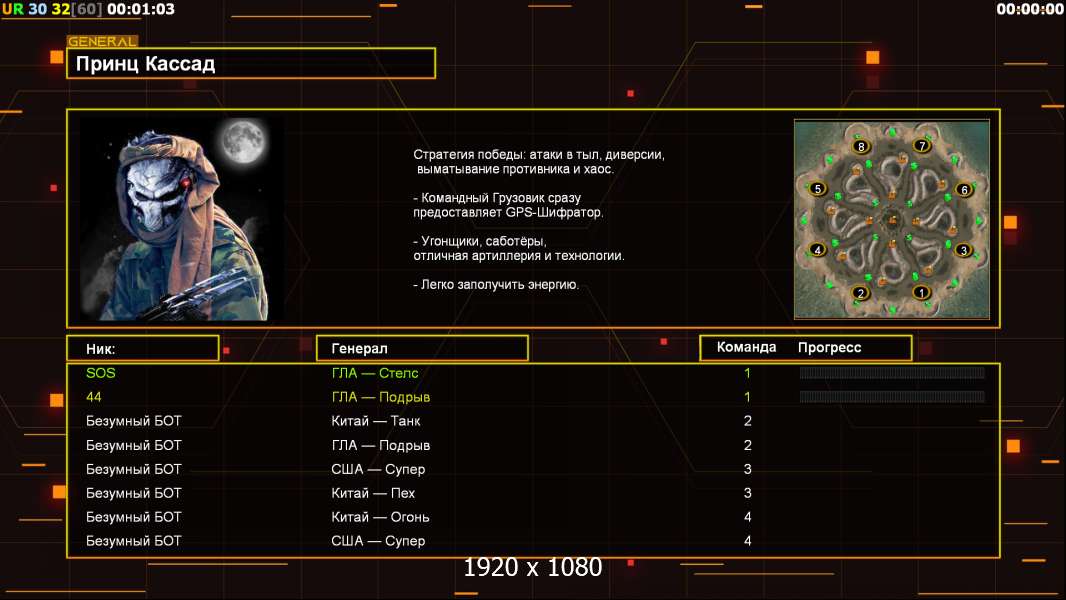Screen dimensions: 1066x600
Task: Select 'Безумный БОТ' in the Китай — Танк row
Action: pyautogui.click(x=134, y=421)
